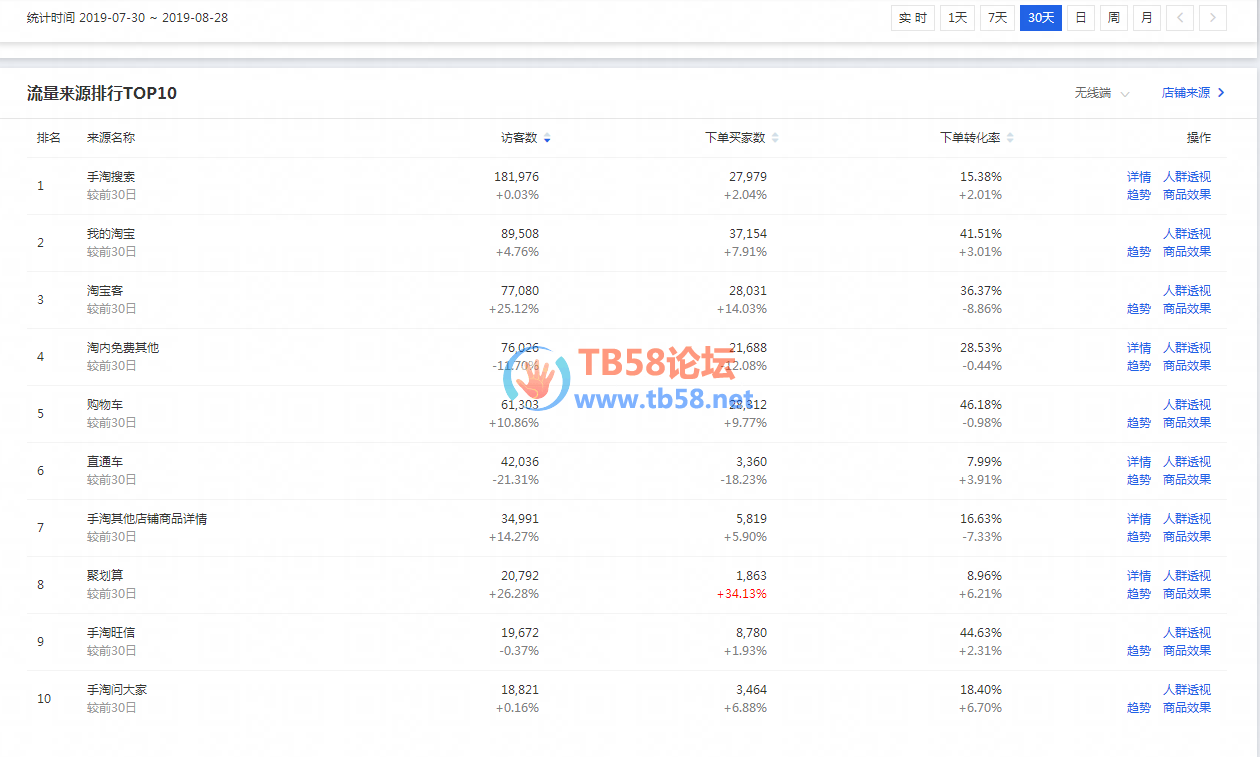1260x757 pixels.
Task: Open 商品效果 for 手淘旺信
Action: [x=1187, y=651]
